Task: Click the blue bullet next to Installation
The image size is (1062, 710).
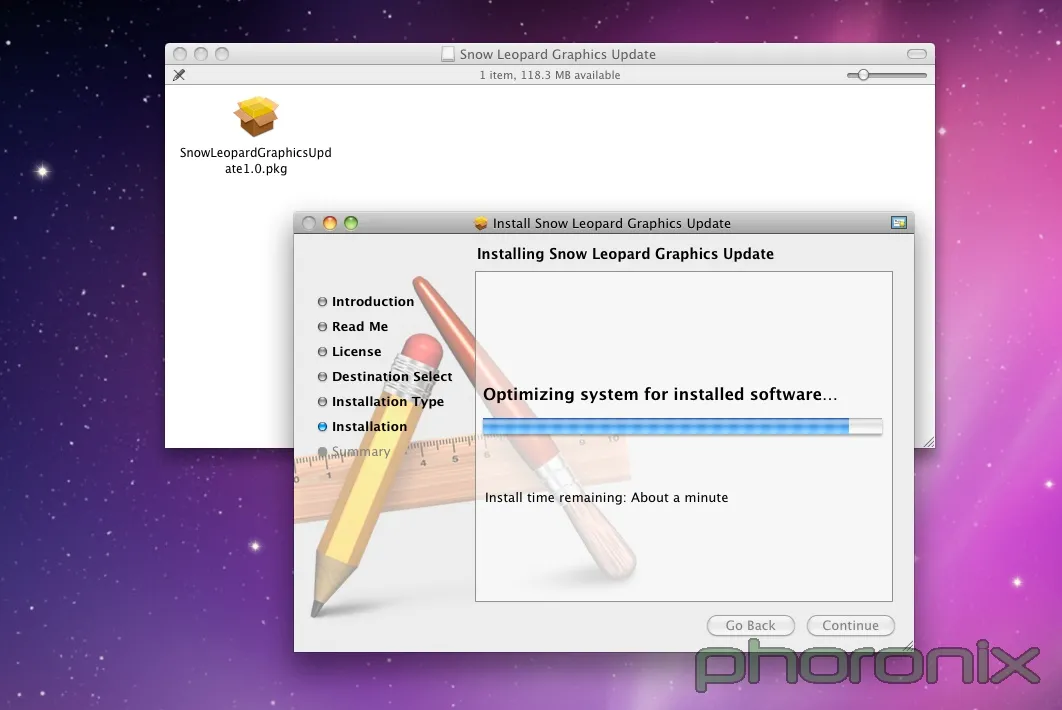Action: coord(322,427)
